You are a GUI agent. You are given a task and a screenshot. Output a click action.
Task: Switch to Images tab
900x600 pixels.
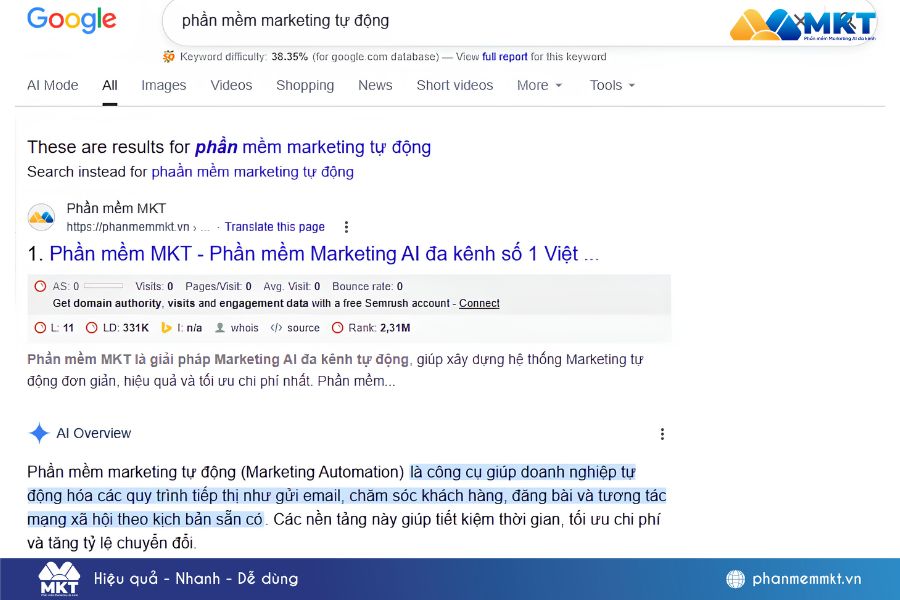pos(164,85)
